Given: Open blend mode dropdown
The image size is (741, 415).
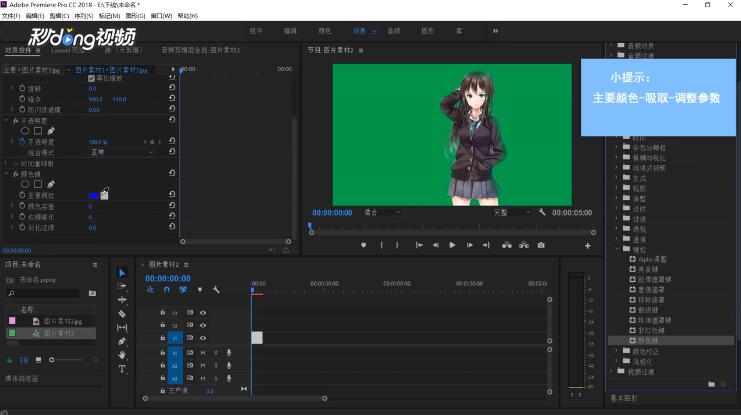Looking at the screenshot, I should click(x=122, y=152).
